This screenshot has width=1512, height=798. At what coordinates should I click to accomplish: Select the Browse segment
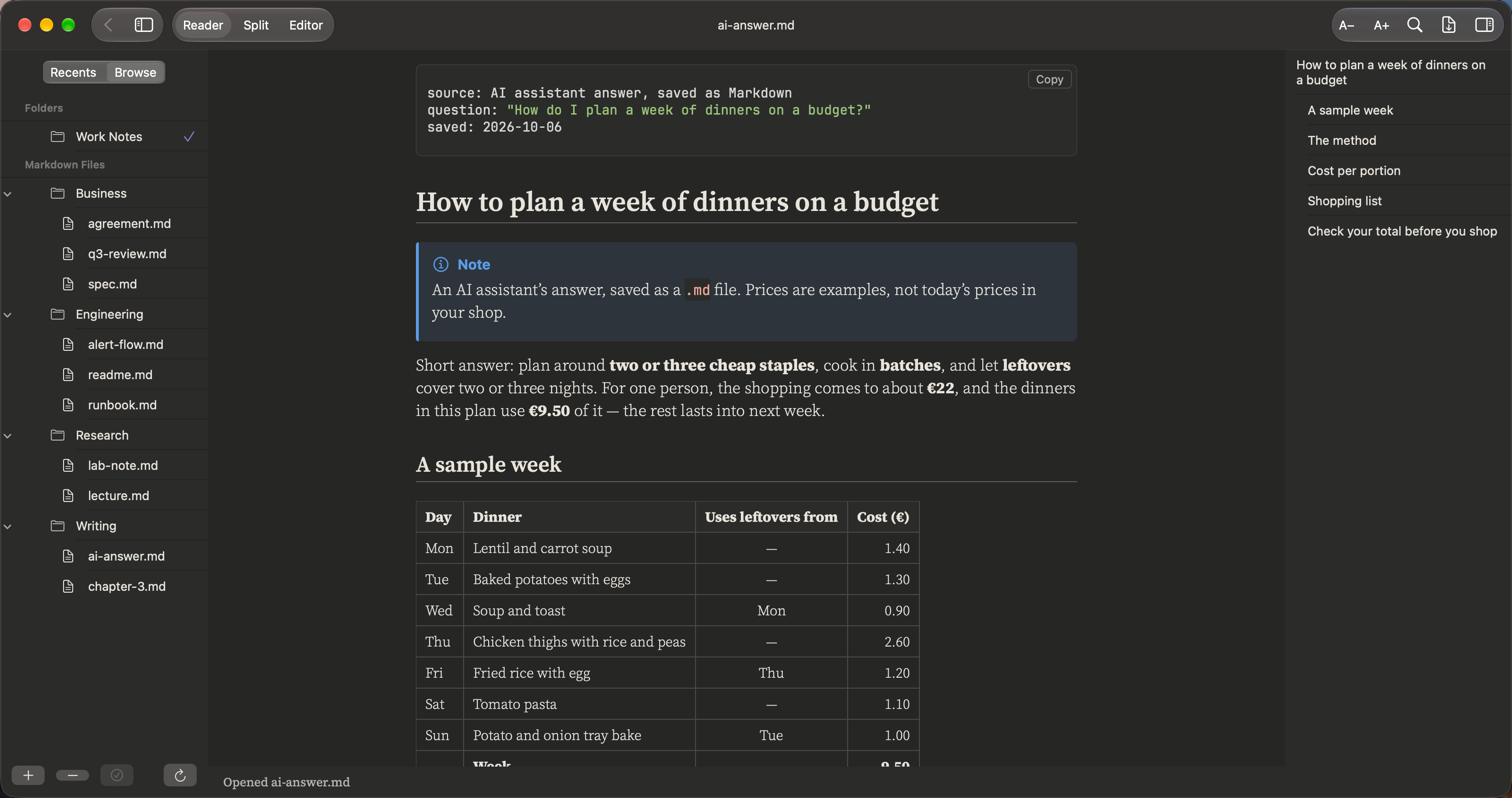pyautogui.click(x=135, y=72)
